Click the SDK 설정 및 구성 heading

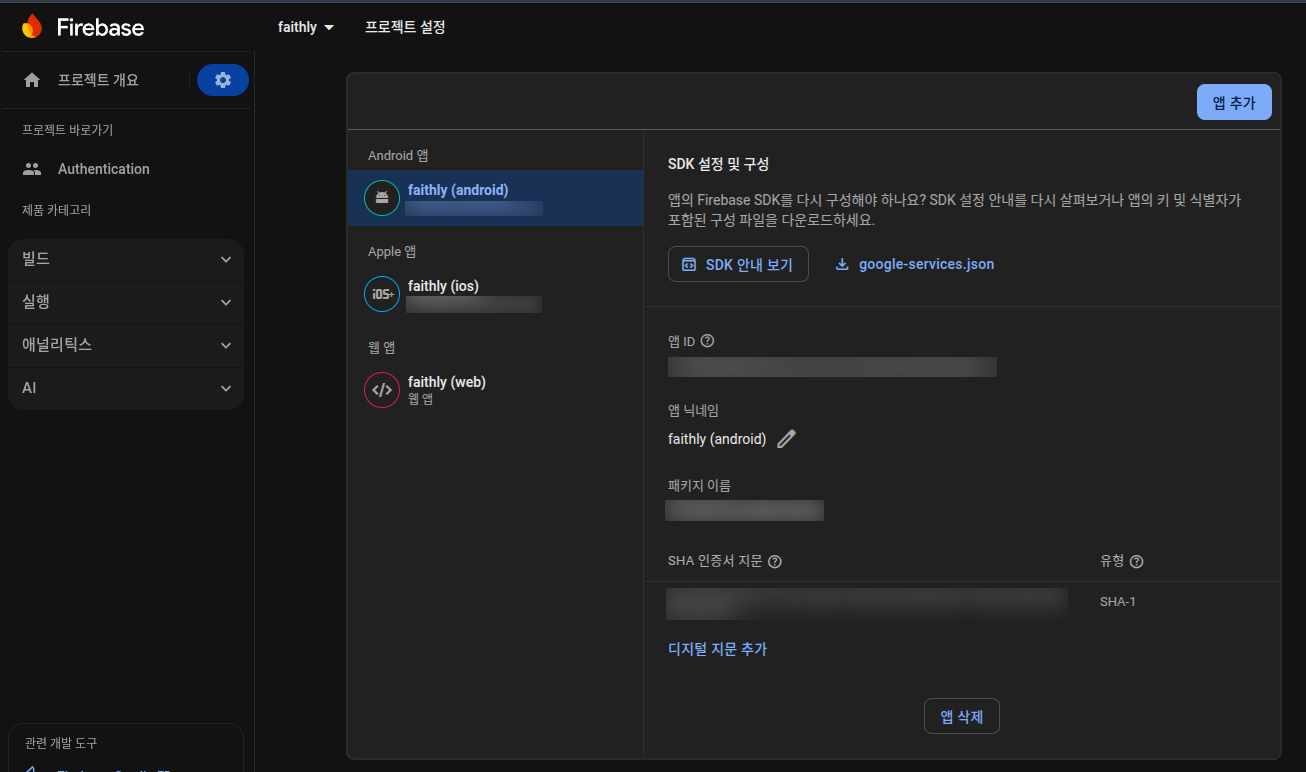pyautogui.click(x=718, y=164)
